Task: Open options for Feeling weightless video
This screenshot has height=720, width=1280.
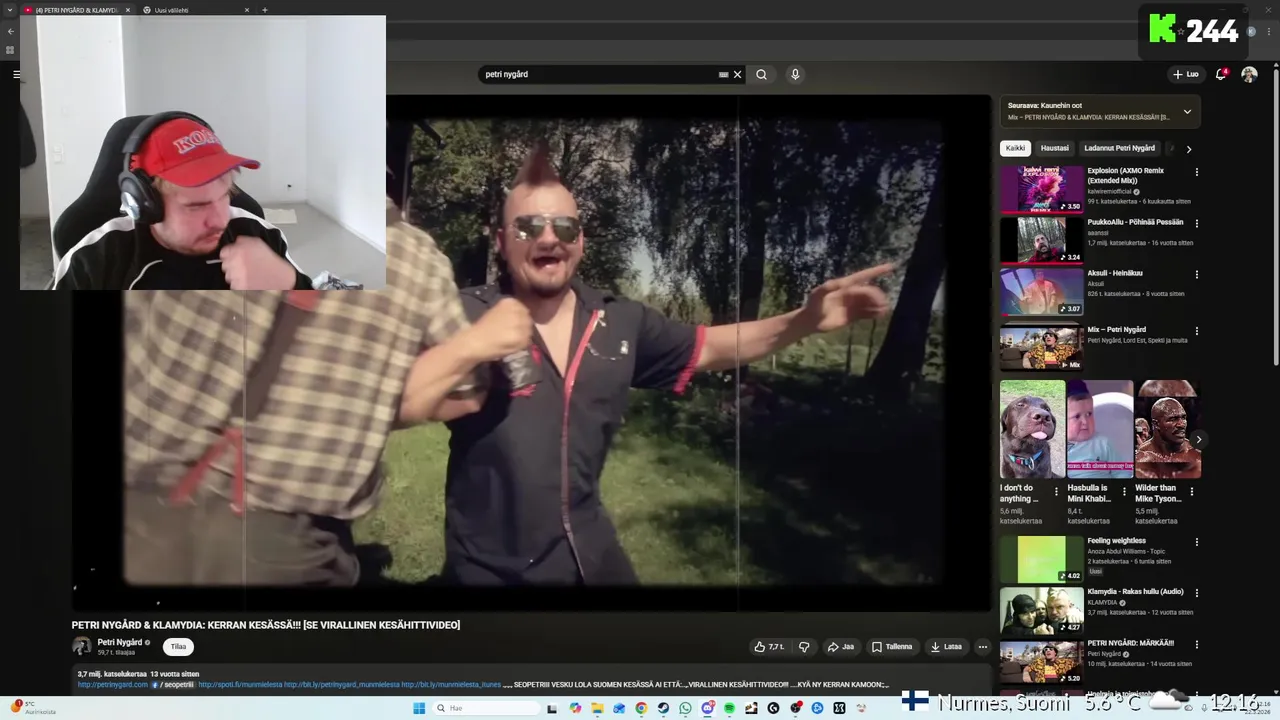Action: [1196, 542]
